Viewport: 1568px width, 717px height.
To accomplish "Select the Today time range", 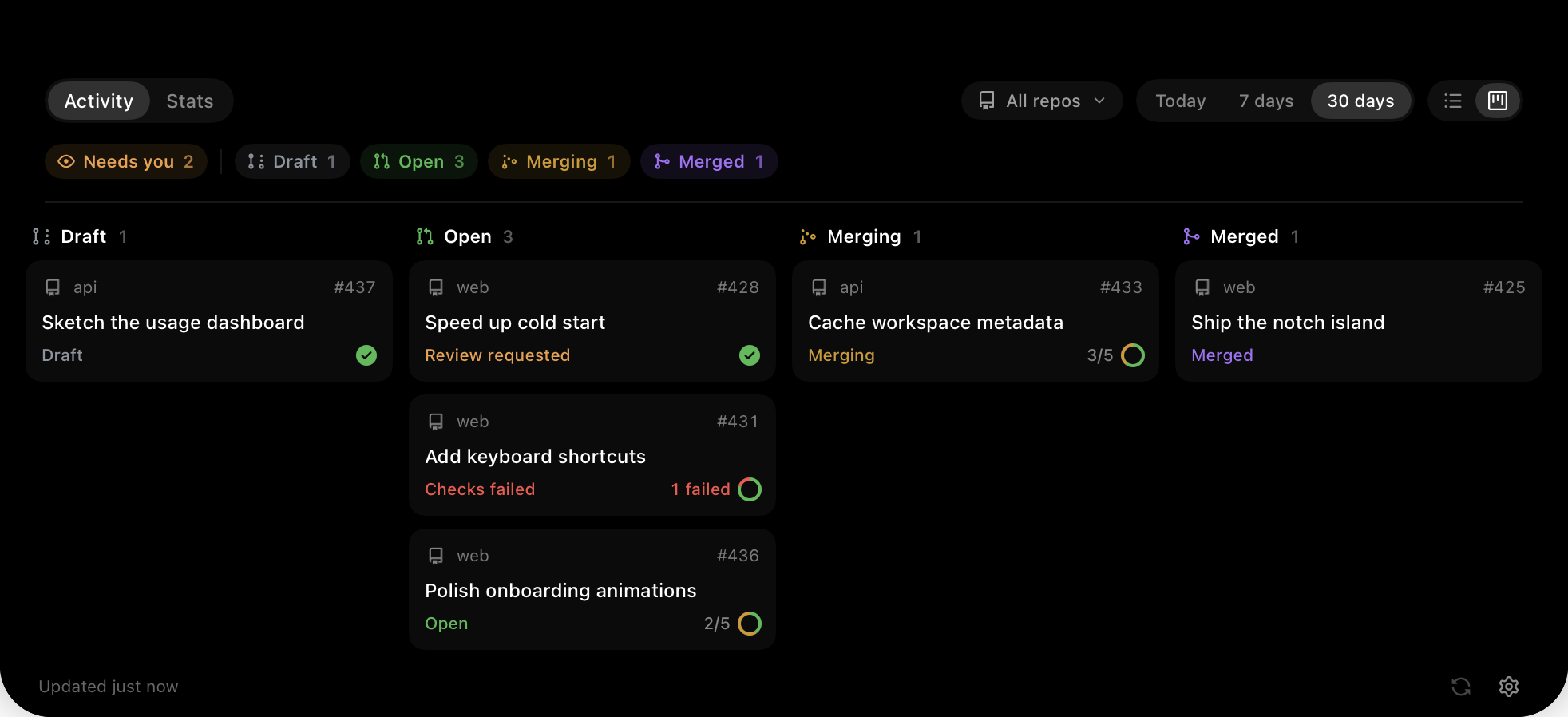I will [1180, 101].
